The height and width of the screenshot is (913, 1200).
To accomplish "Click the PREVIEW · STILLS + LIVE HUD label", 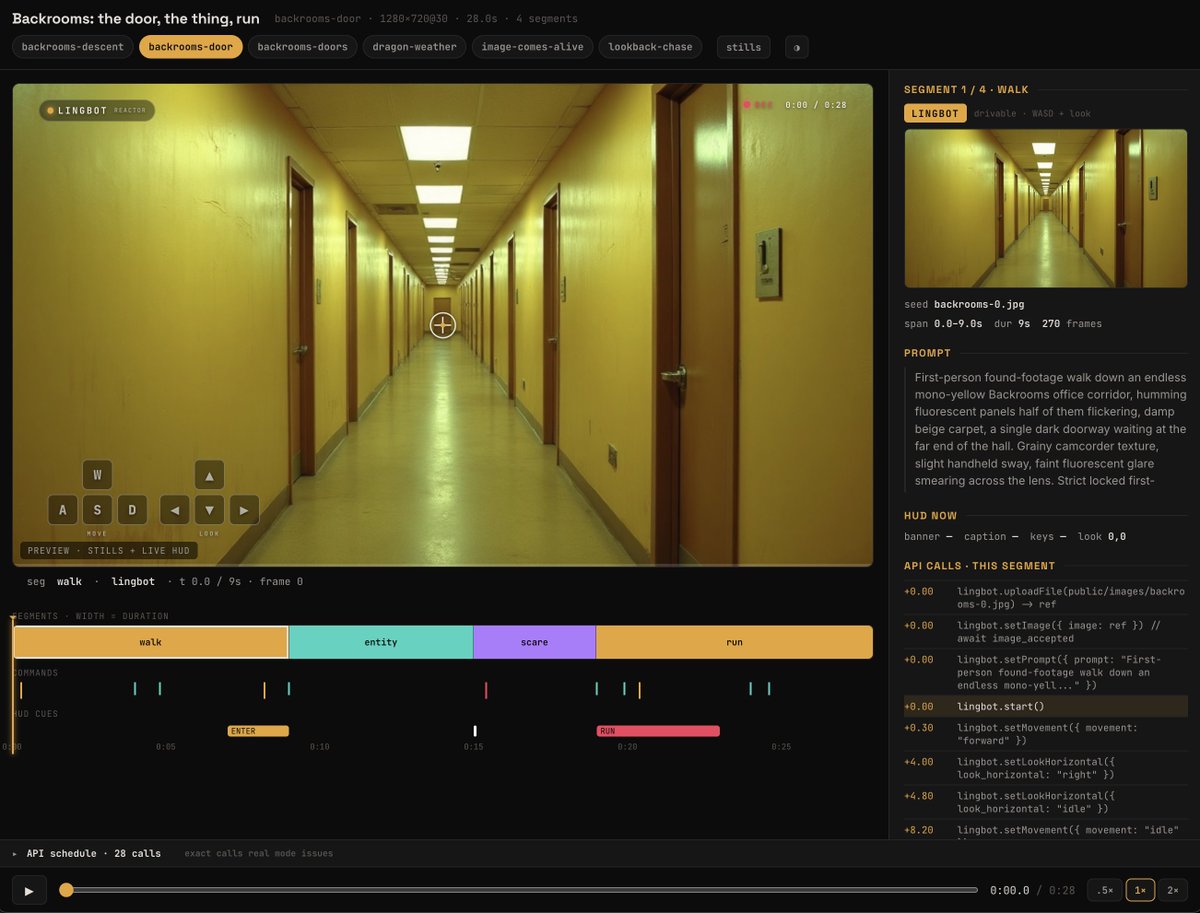I will click(110, 550).
